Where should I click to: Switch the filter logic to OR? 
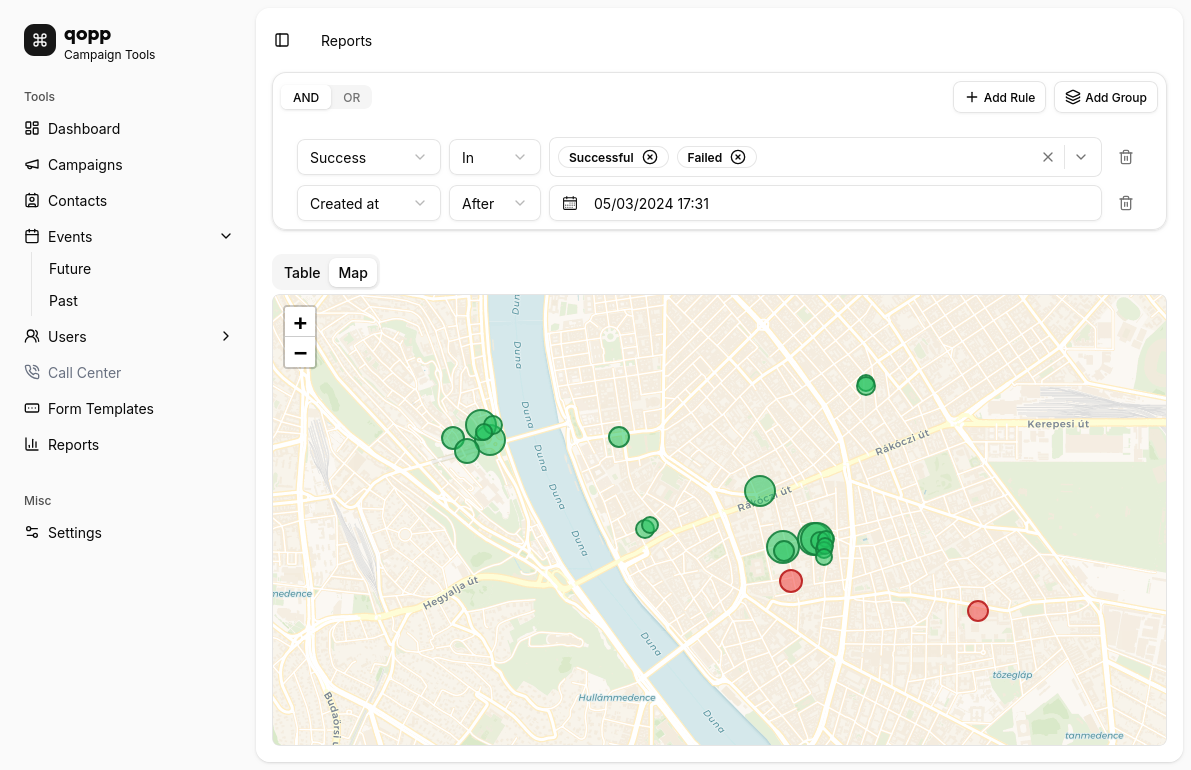[x=352, y=97]
